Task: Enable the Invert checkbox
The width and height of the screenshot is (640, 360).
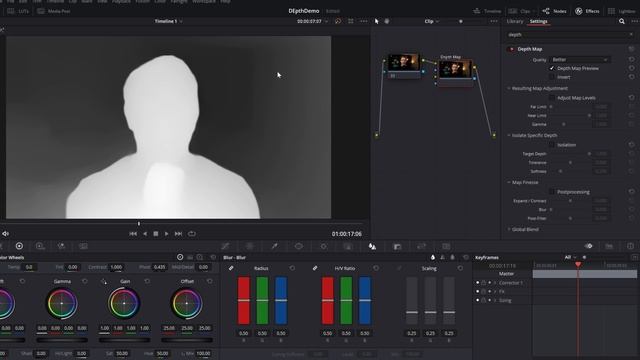Action: (x=552, y=77)
